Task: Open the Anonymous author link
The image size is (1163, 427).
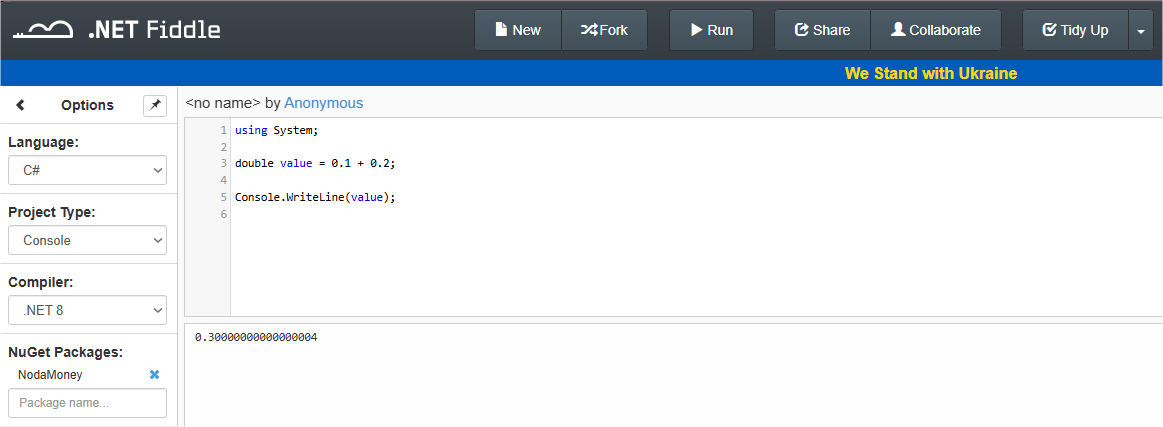Action: 323,103
